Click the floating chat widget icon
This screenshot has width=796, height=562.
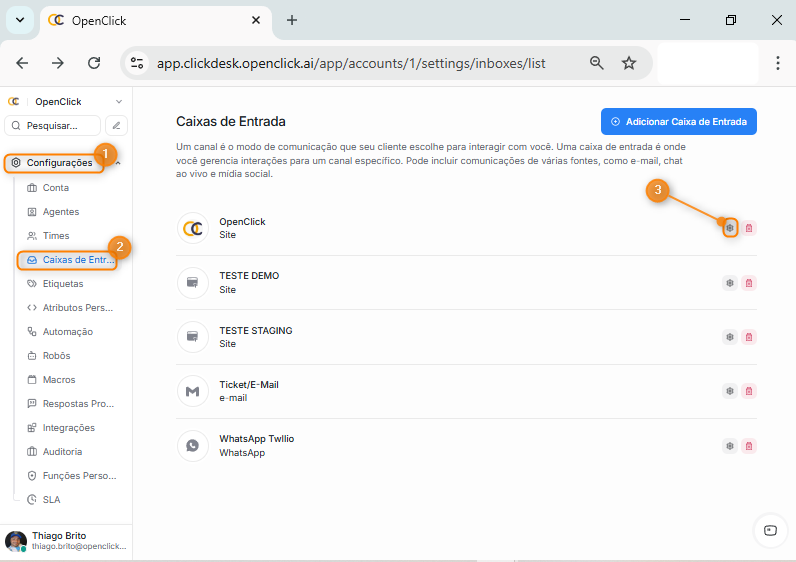(x=769, y=530)
